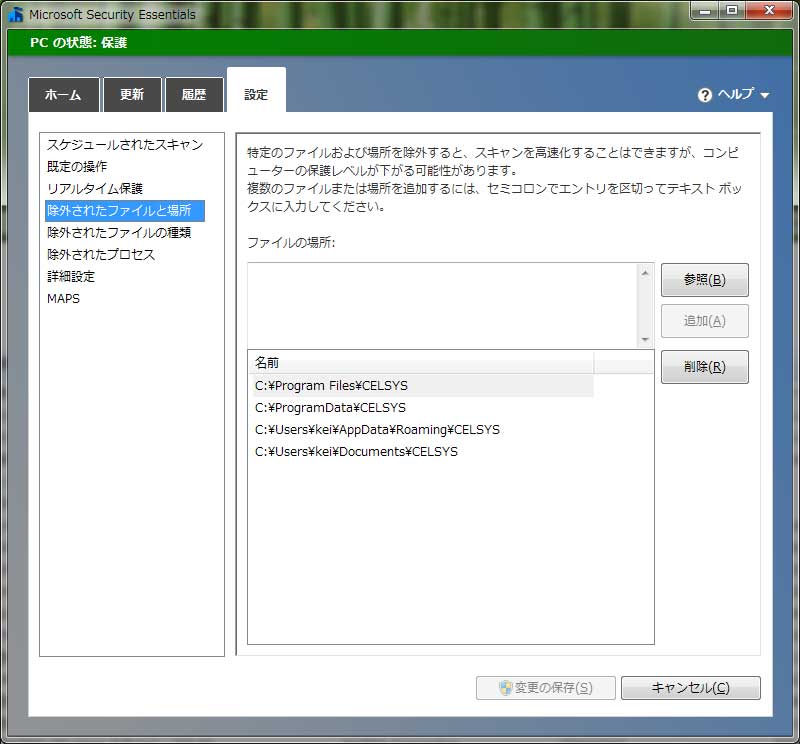Image resolution: width=800 pixels, height=744 pixels.
Task: Maximize the Security Essentials window
Action: pyautogui.click(x=732, y=11)
